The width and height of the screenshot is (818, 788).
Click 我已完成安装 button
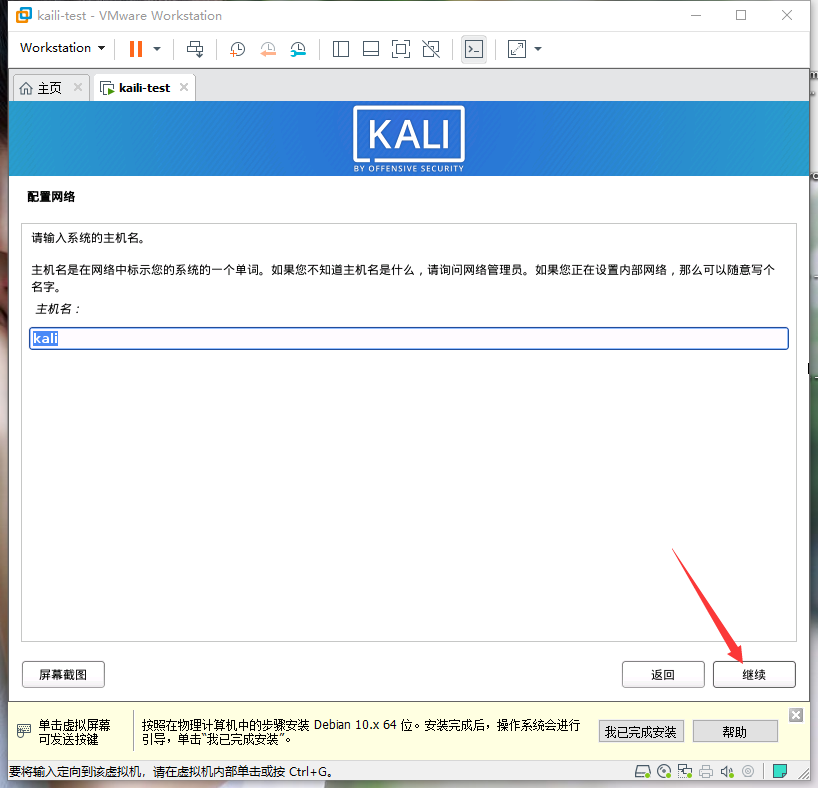pyautogui.click(x=641, y=732)
